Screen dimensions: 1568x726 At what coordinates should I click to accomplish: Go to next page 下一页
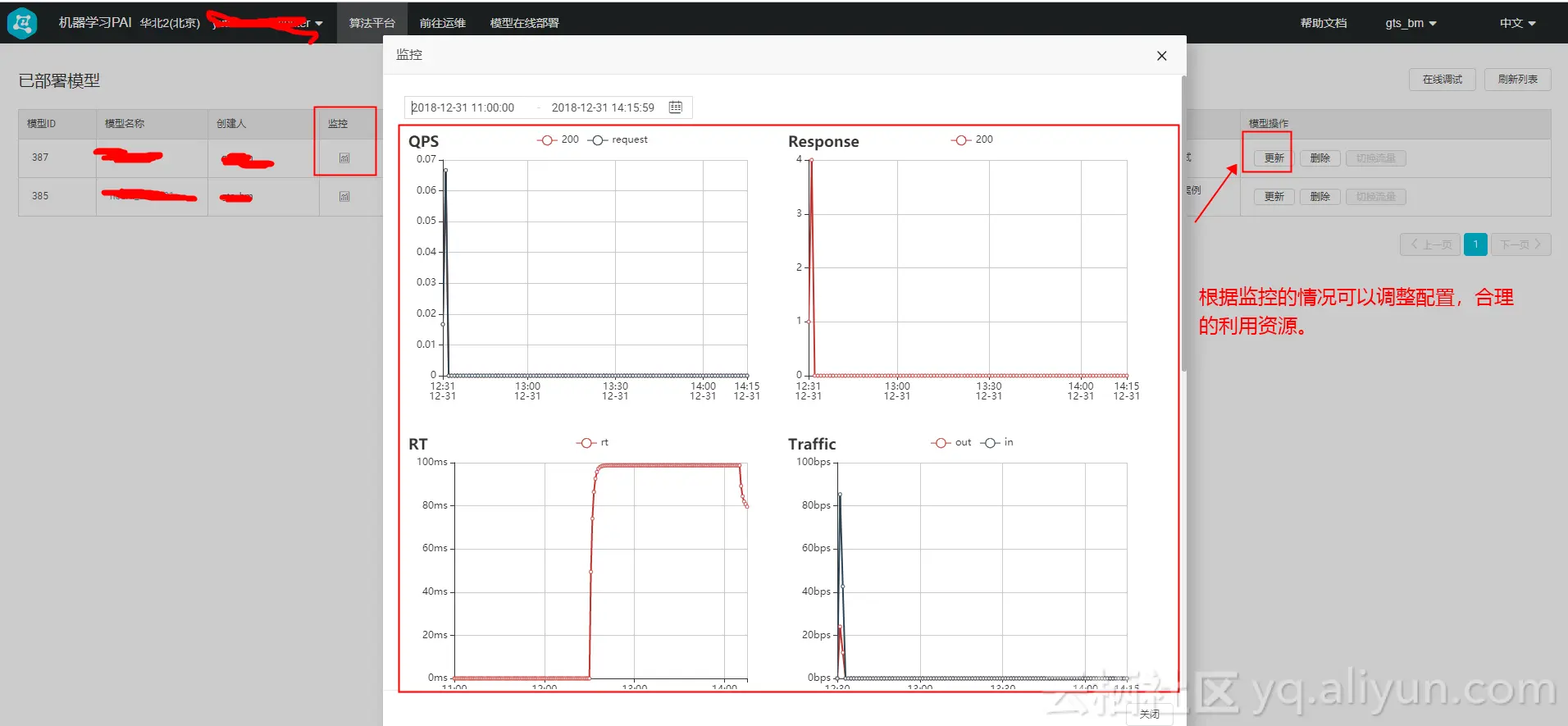(1520, 244)
